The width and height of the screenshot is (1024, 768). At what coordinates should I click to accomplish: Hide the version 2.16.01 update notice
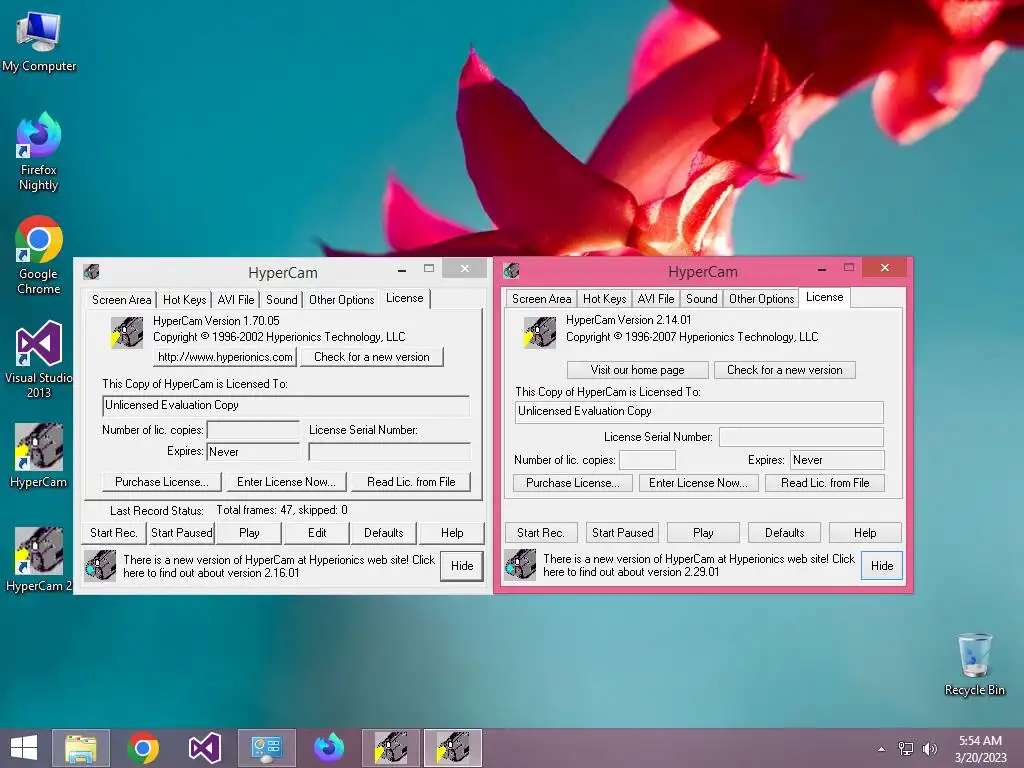pos(462,566)
